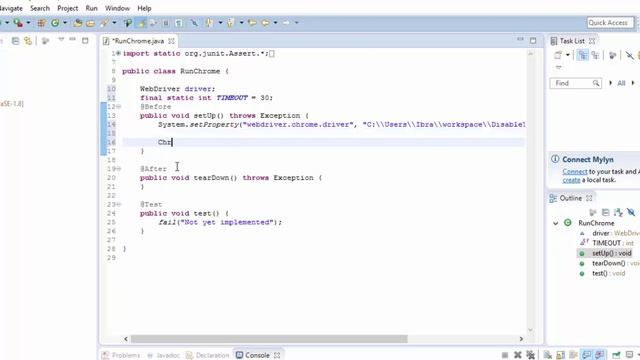Click the editor horizontal scrollbar thumb

(x=269, y=339)
